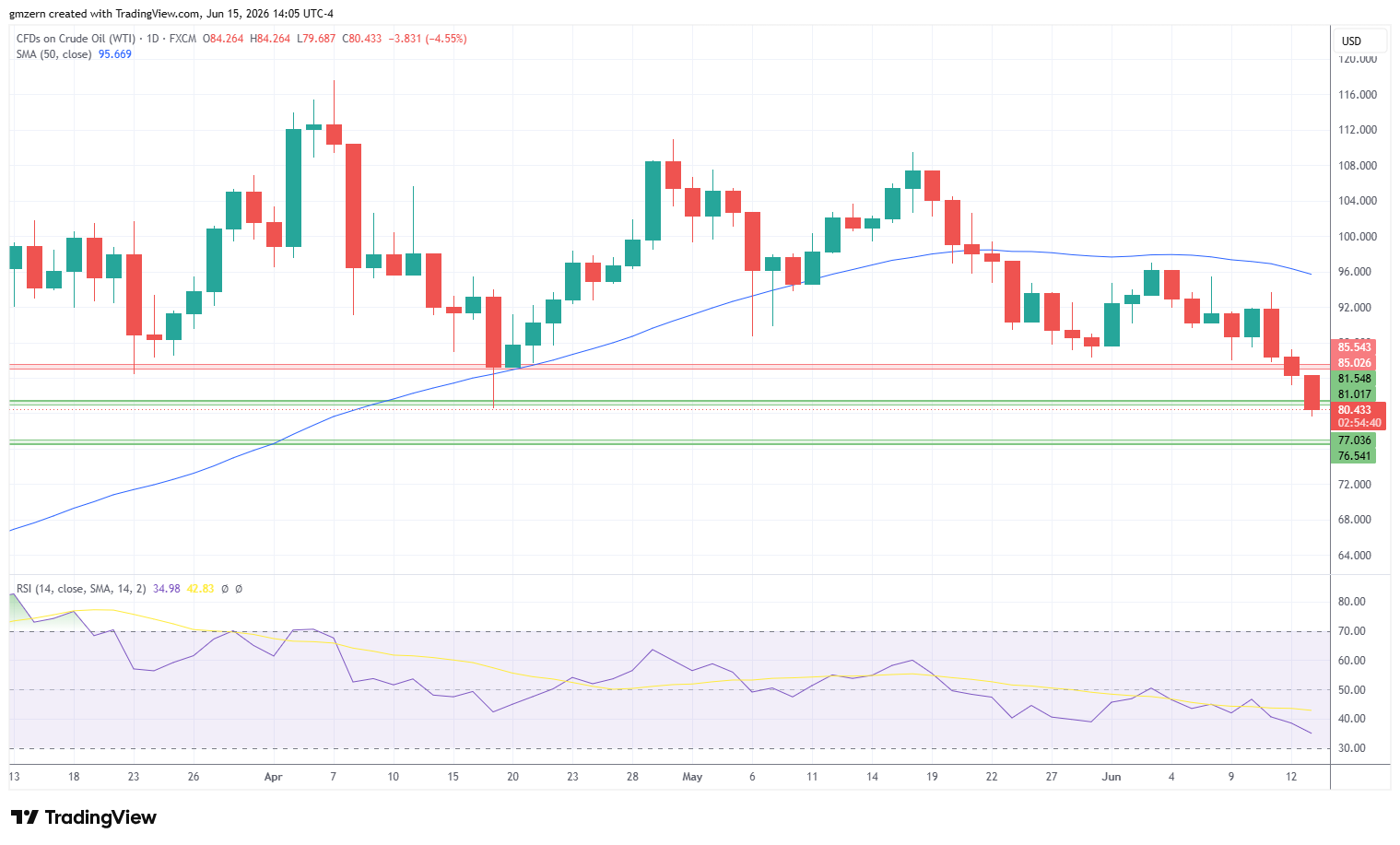The image size is (1400, 845).
Task: Select the SMA (50, close) indicator legend
Action: coord(54,54)
